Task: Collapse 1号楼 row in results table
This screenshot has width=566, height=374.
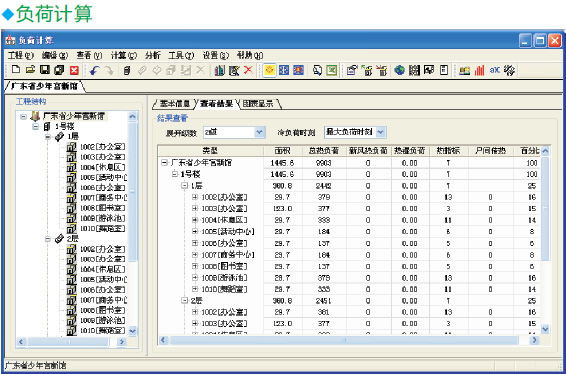Action: (175, 174)
